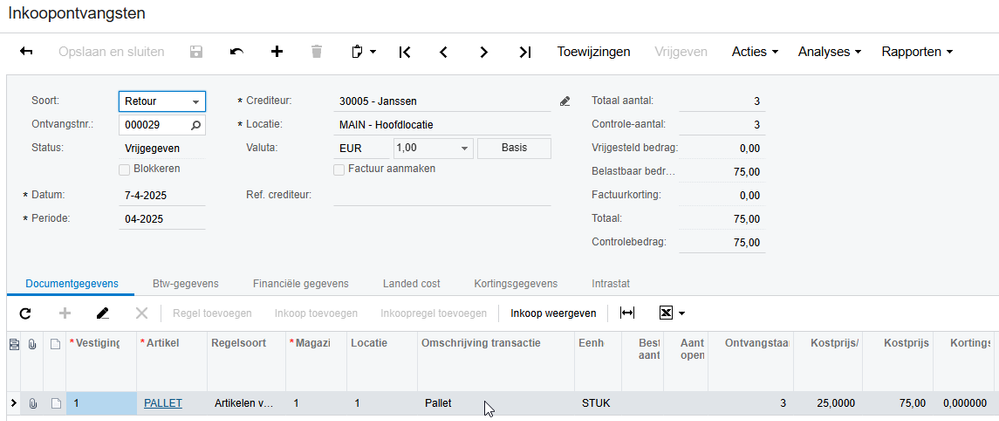Click Regel toevoegen

click(212, 313)
